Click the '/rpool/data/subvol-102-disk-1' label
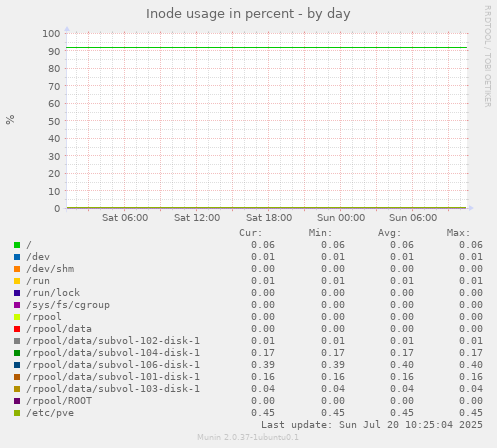Screen dimensions: 497x448 point(113,341)
